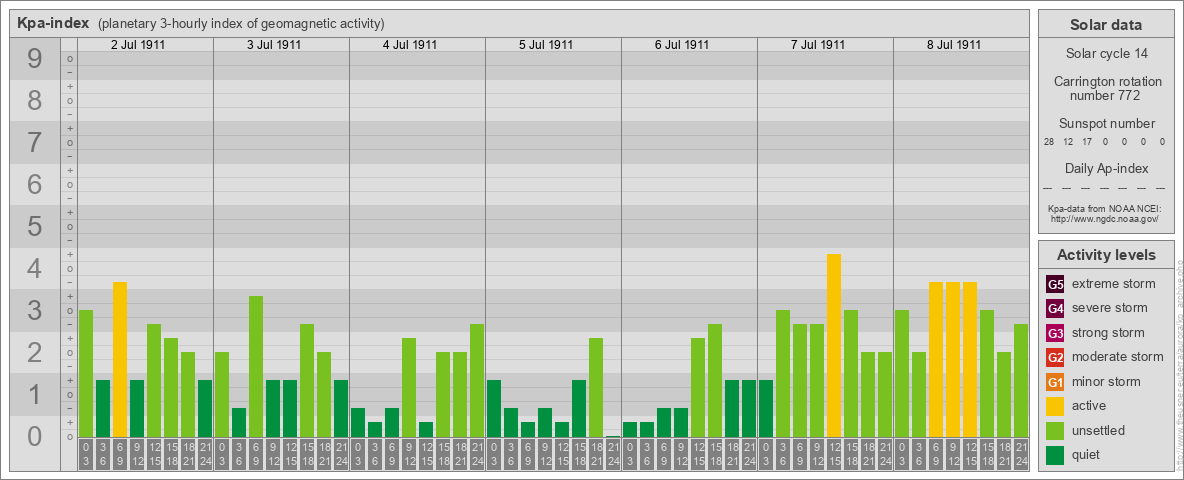Click the Solar cycle 14 text
1184x480 pixels.
tap(1106, 54)
